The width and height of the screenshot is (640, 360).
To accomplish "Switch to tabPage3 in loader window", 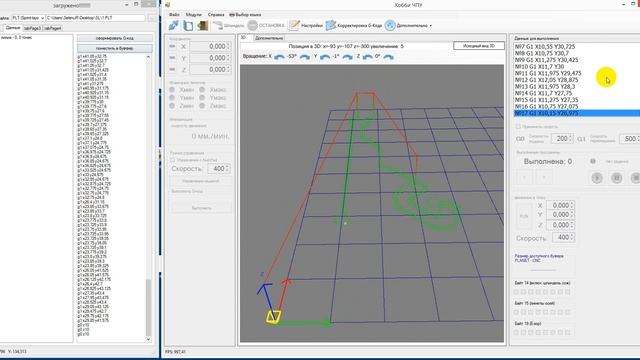I will click(32, 28).
